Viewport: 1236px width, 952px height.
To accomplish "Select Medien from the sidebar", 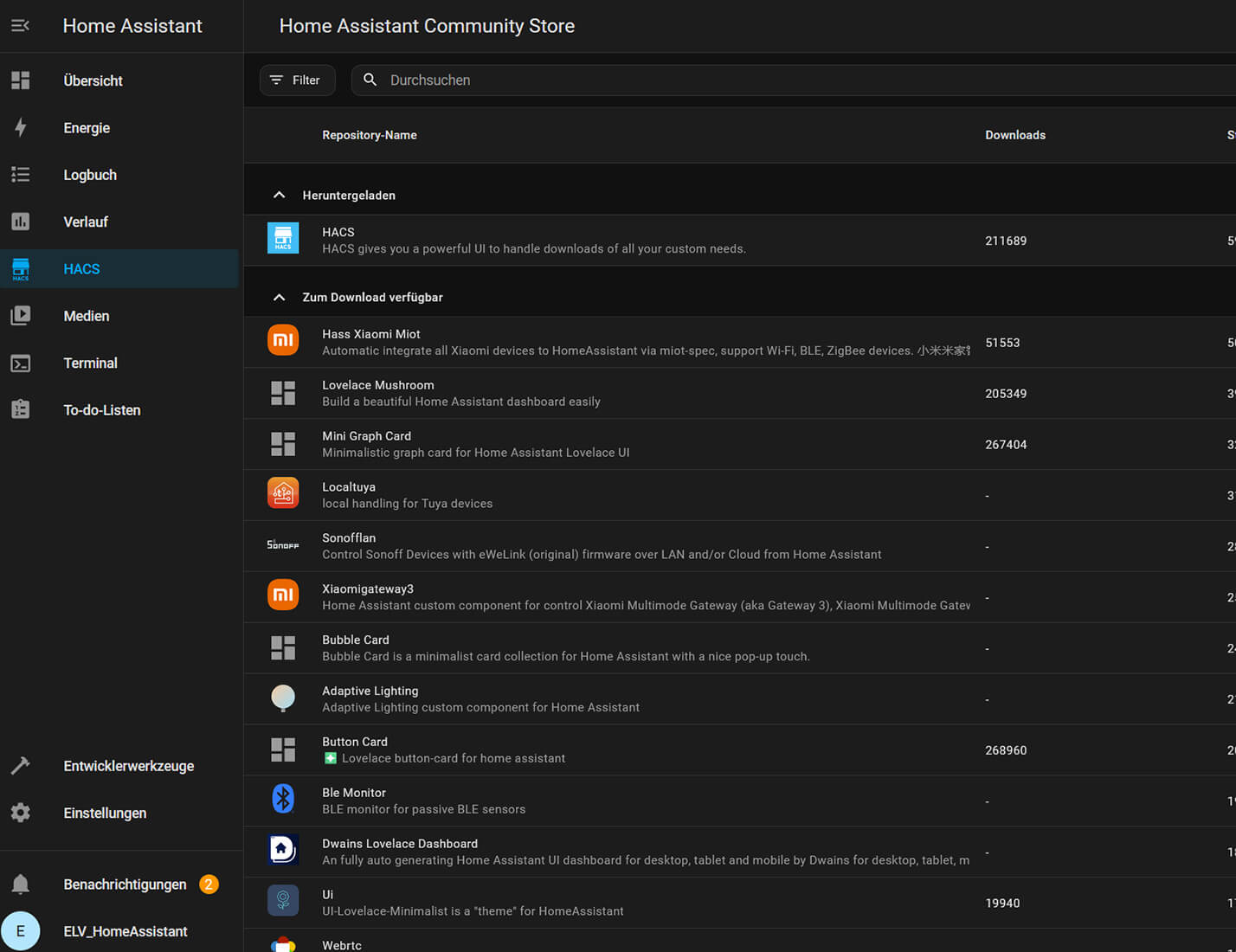I will [87, 317].
